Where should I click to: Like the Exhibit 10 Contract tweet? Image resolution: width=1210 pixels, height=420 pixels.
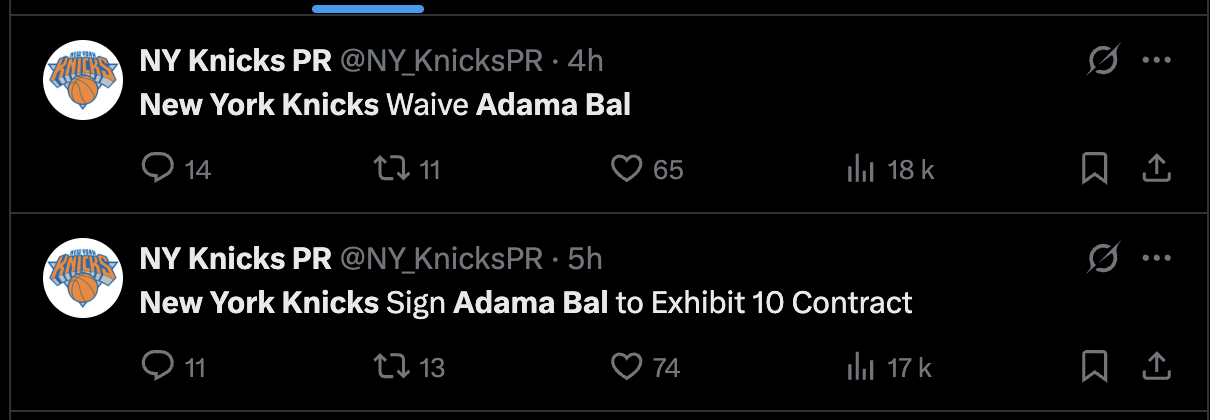(626, 367)
